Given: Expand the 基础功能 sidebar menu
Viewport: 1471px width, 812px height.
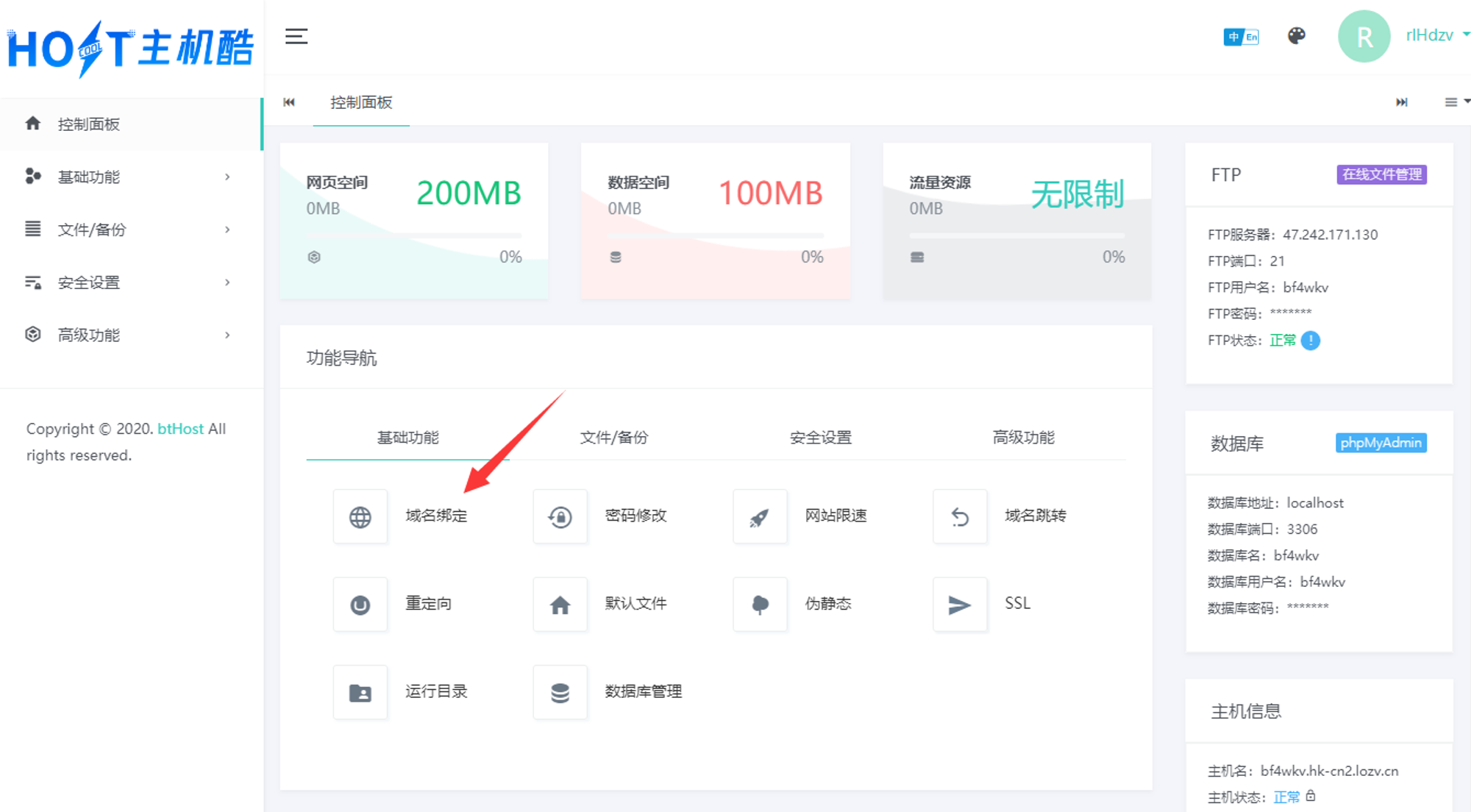Looking at the screenshot, I should [131, 177].
